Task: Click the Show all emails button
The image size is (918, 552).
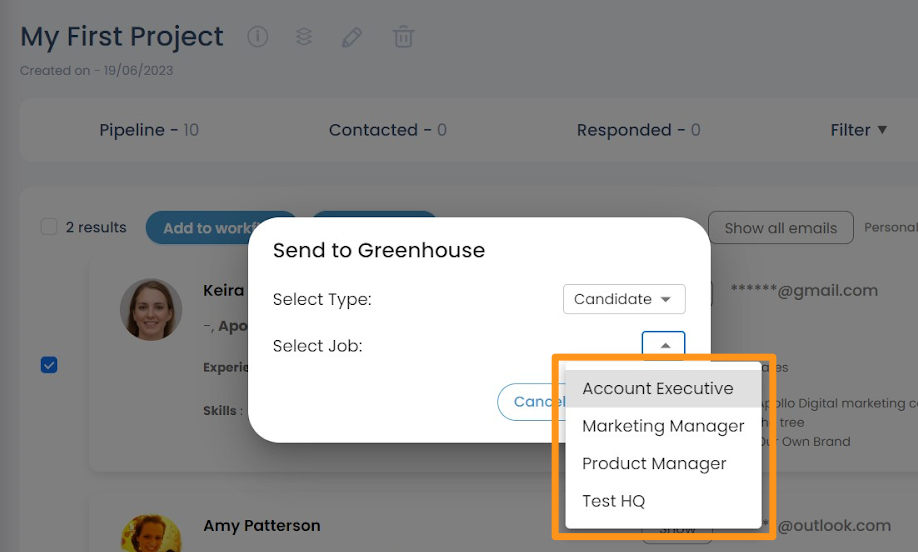Action: [x=780, y=228]
